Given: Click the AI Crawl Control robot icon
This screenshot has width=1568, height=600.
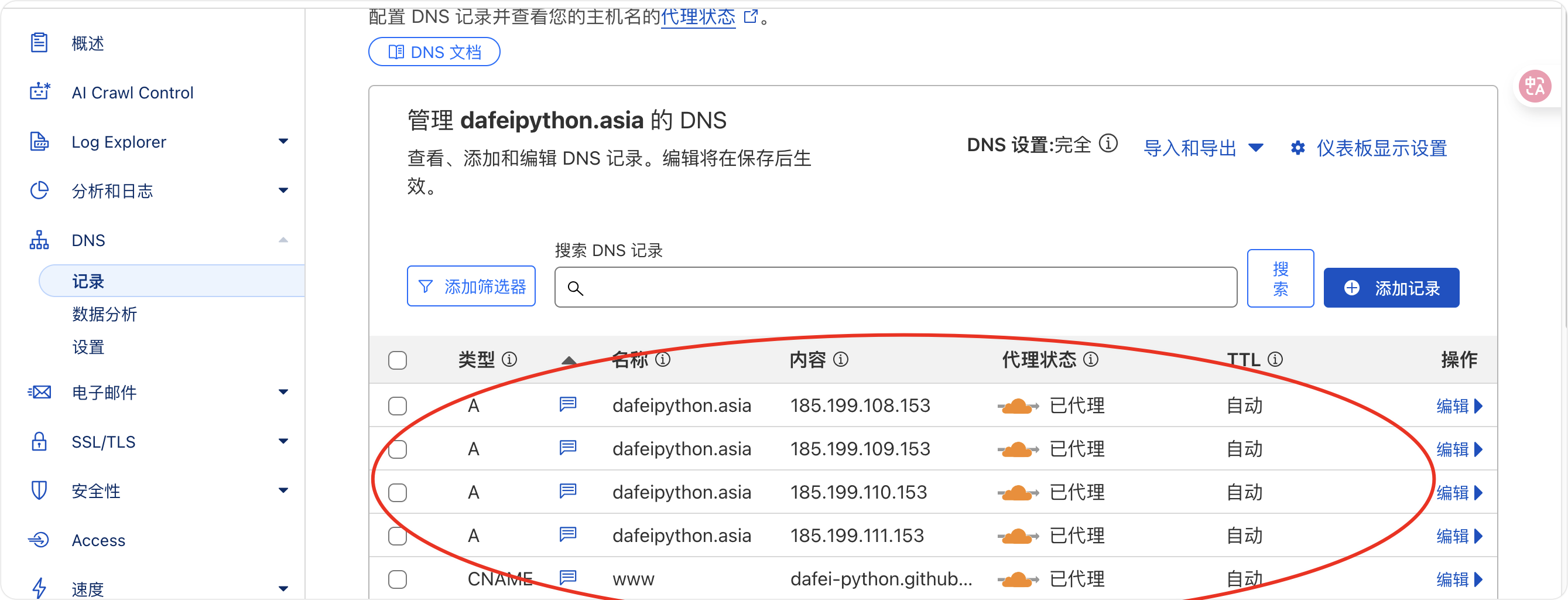Looking at the screenshot, I should 40,92.
